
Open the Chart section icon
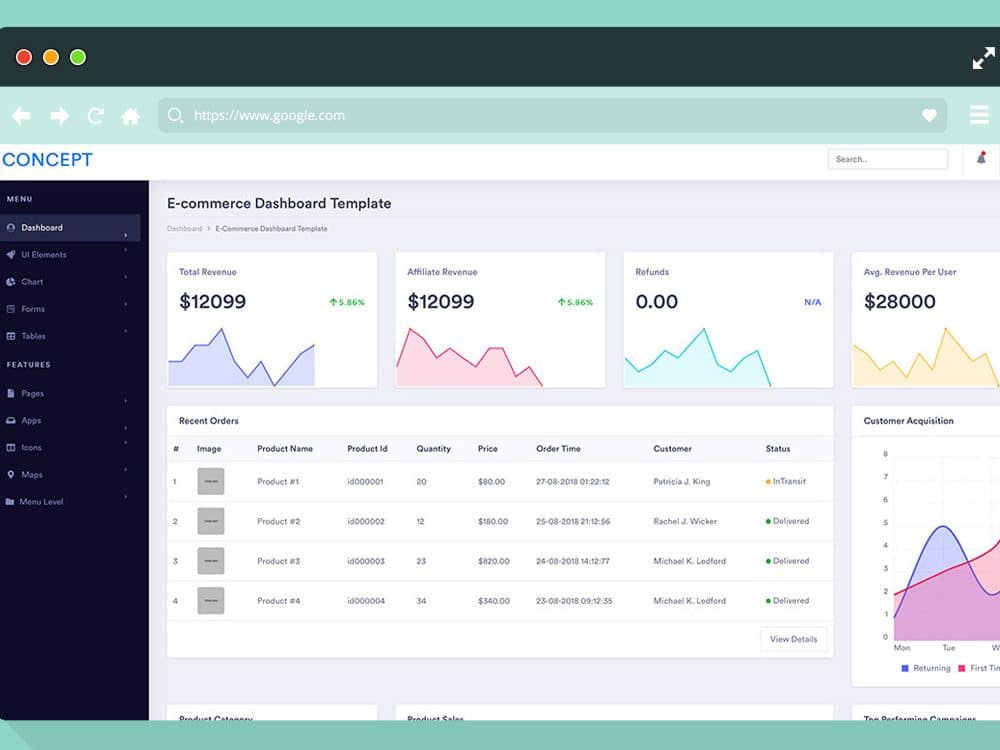click(x=11, y=281)
